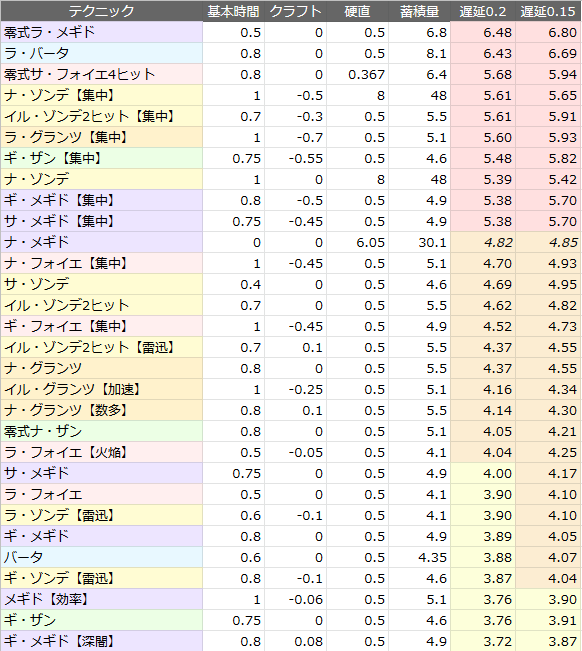Click the メギド【効率】 technique cell
The width and height of the screenshot is (582, 651).
[102, 599]
